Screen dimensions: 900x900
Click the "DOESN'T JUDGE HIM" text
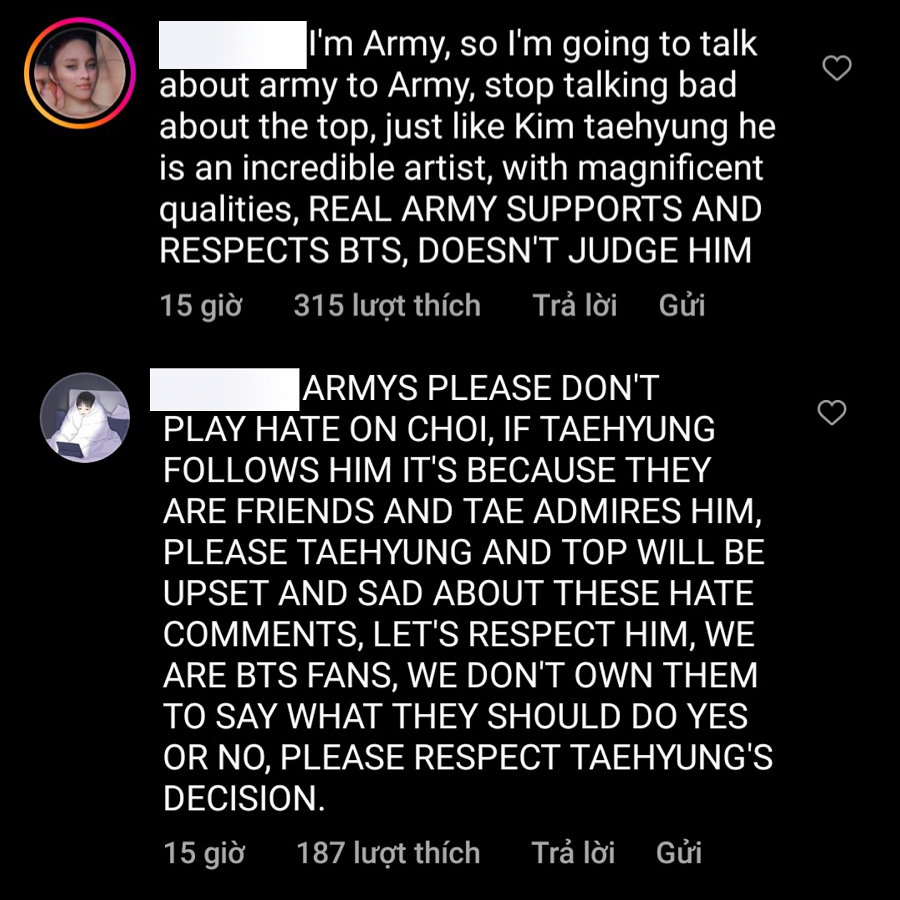click(x=584, y=250)
